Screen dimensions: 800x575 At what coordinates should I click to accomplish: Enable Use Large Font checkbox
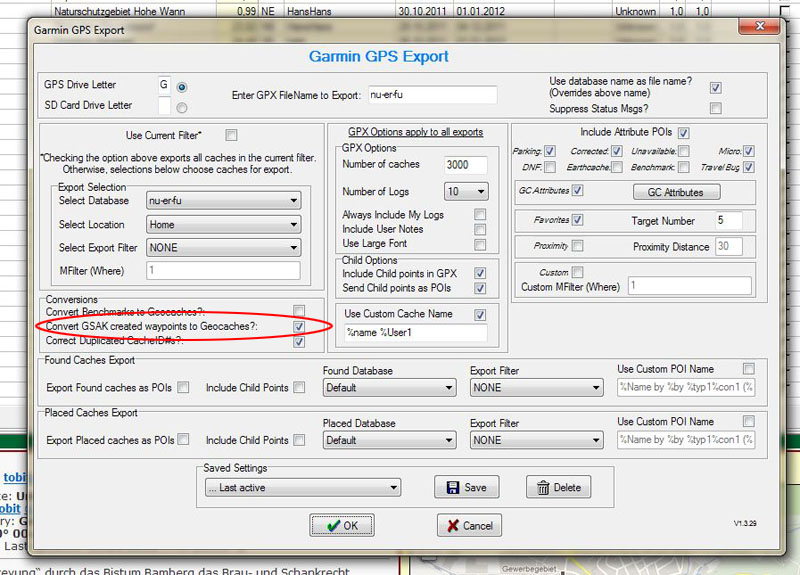coord(480,244)
